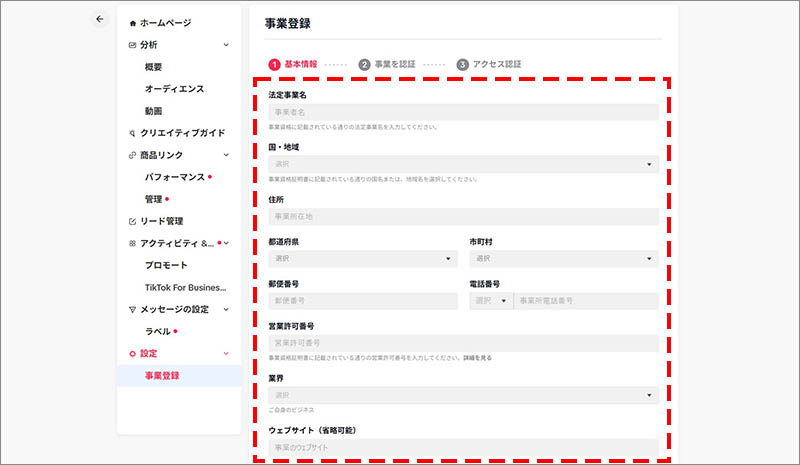Click the 詳細を見る link
This screenshot has width=800, height=465.
(475, 358)
